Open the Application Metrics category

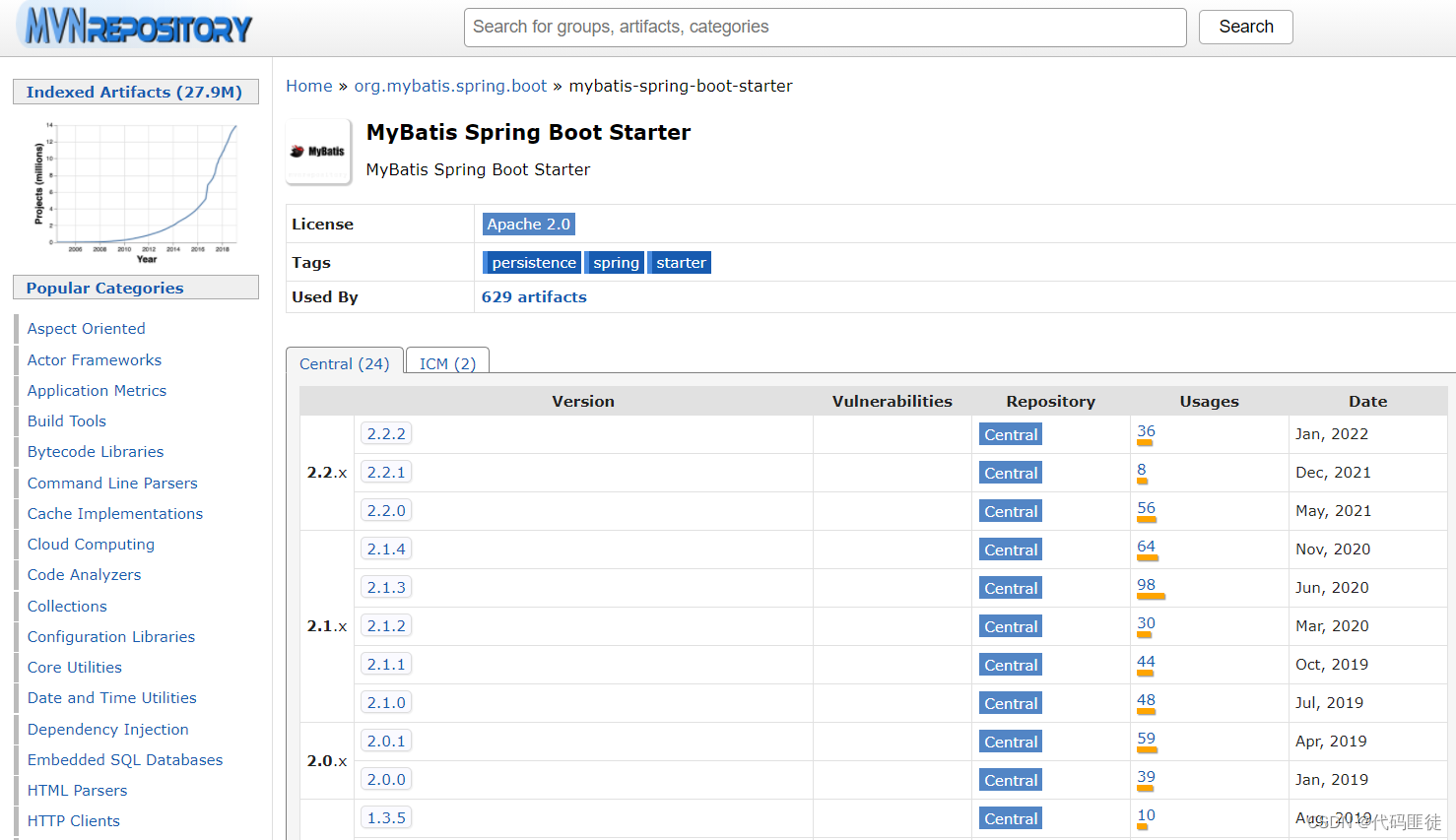tap(97, 391)
